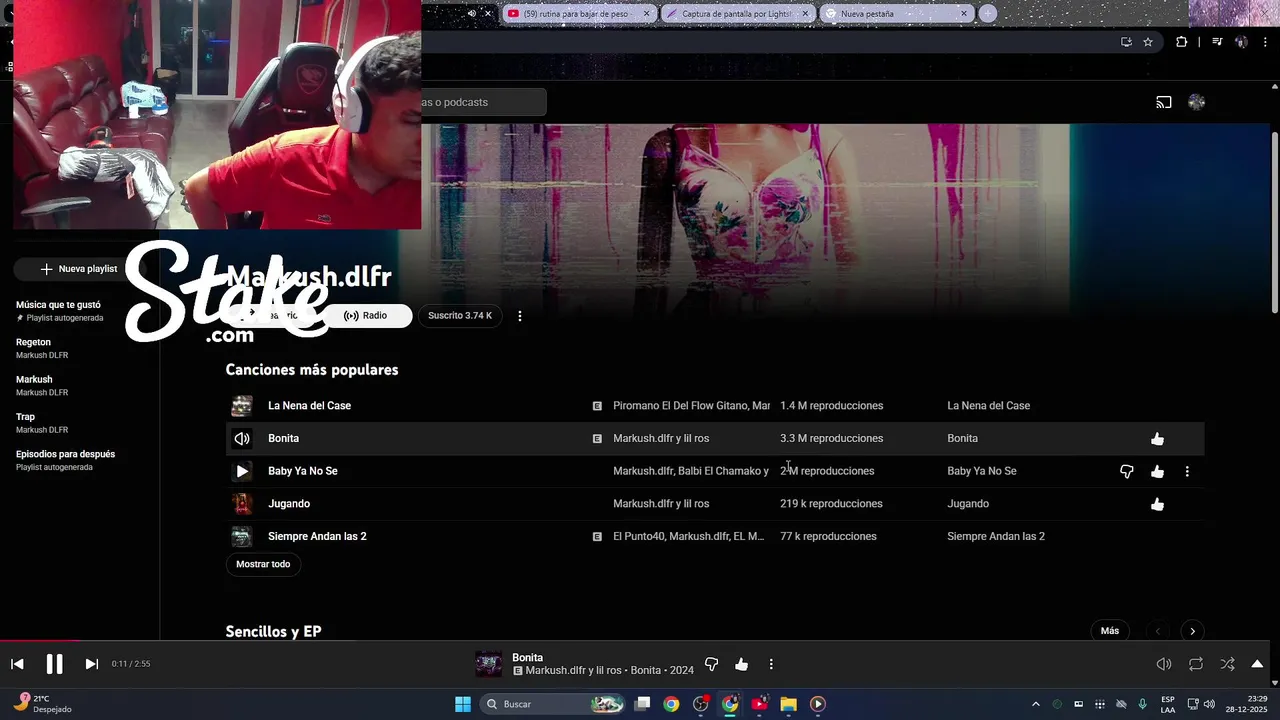
Task: Open File Explorer from the taskbar
Action: [788, 704]
